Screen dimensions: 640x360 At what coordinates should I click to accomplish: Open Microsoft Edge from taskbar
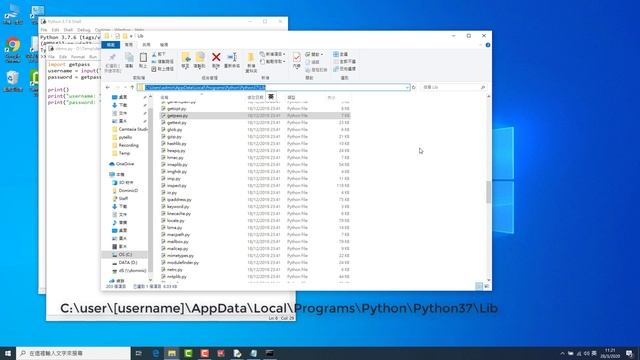click(x=156, y=353)
